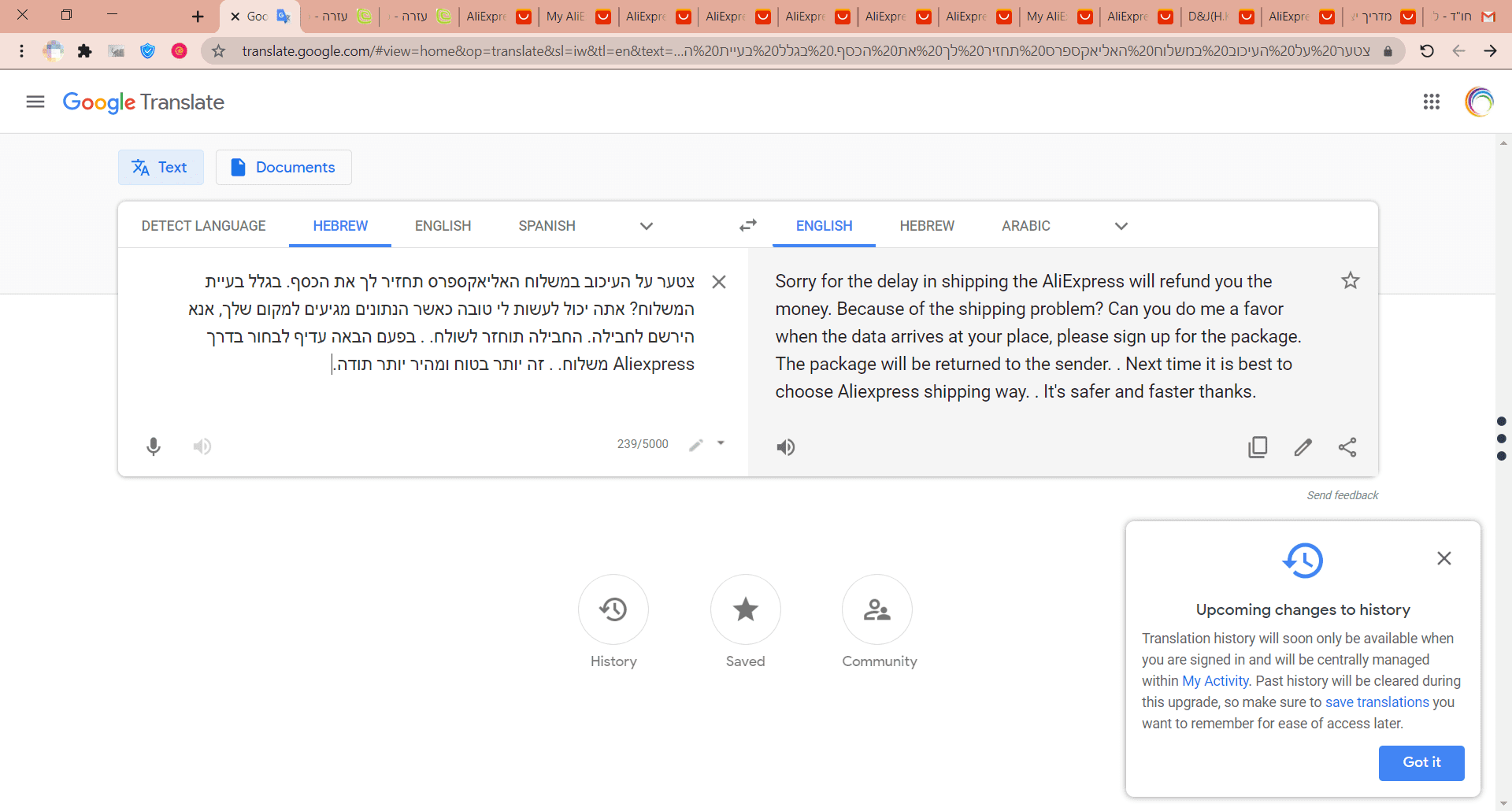
Task: Open the save translations link
Action: coord(1377,702)
